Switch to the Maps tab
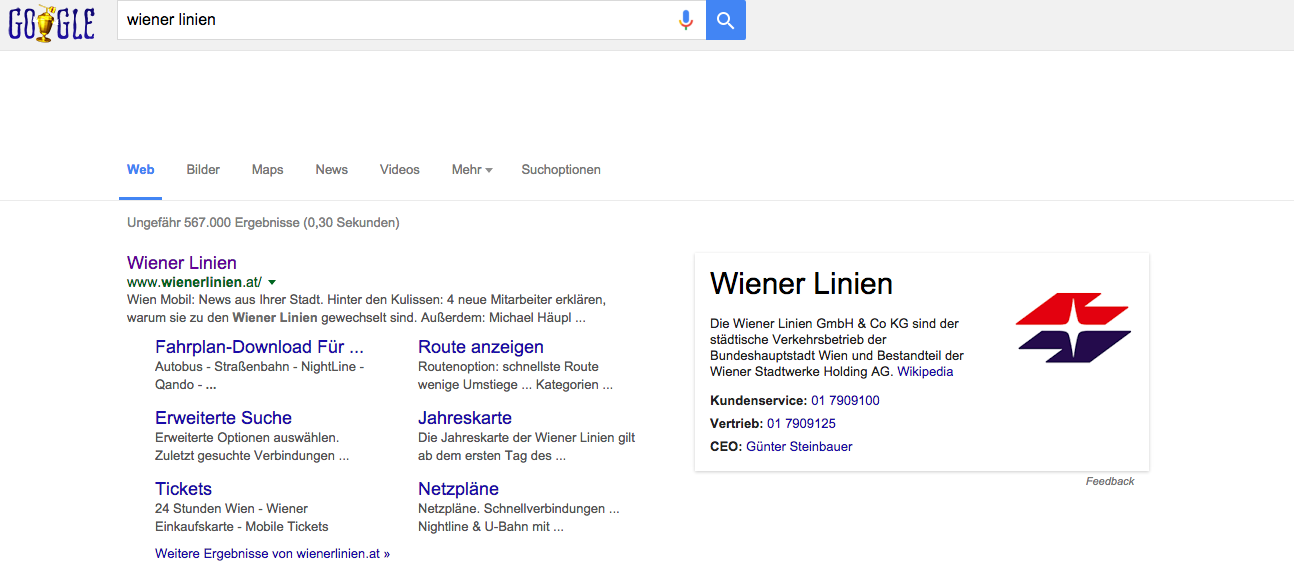The width and height of the screenshot is (1294, 580). [x=268, y=170]
